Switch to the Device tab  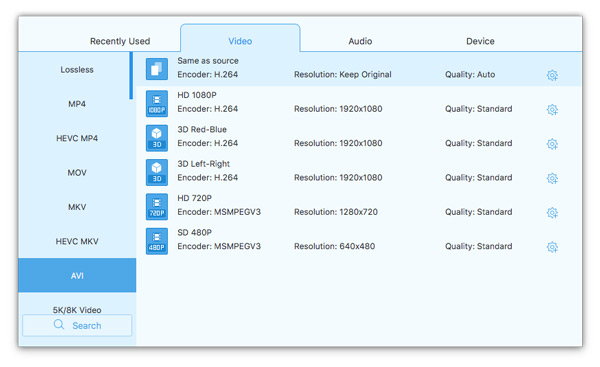(480, 41)
